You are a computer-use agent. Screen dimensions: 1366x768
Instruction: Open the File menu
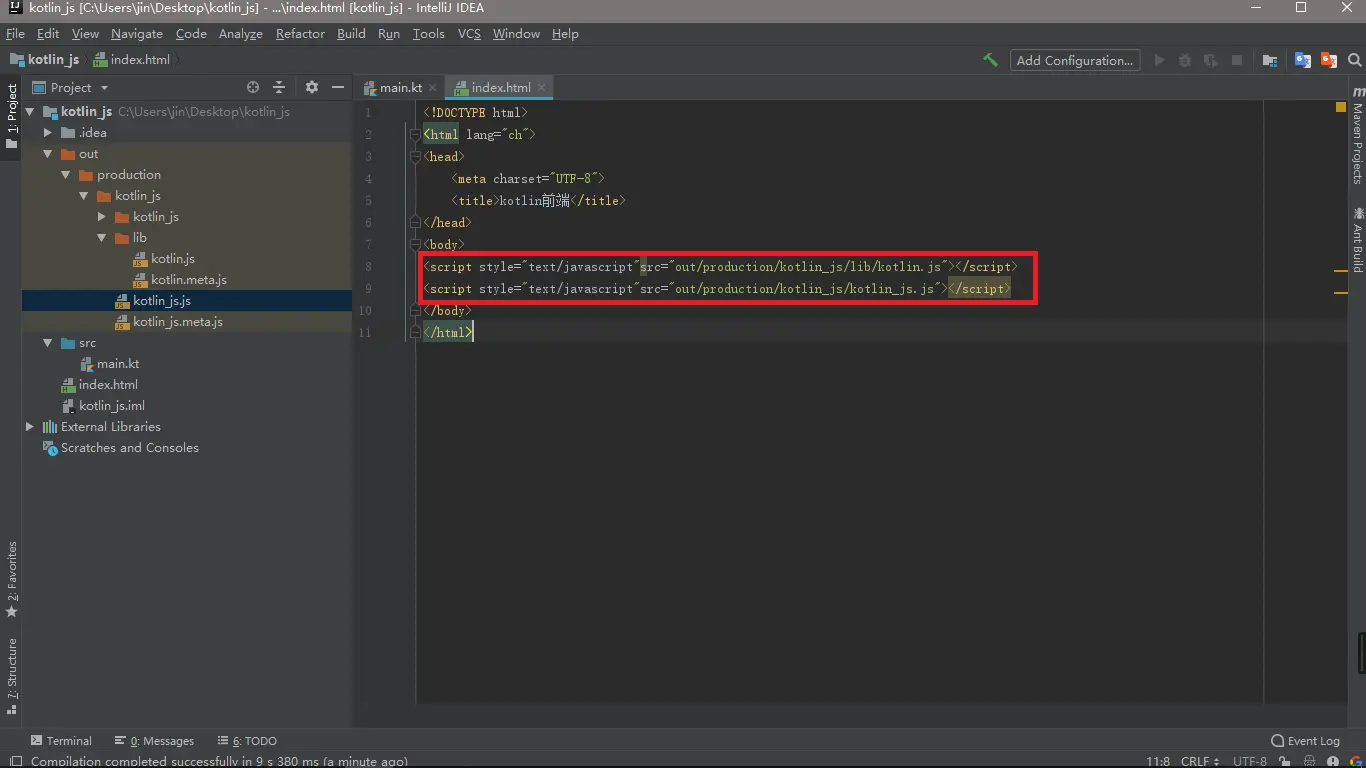(x=15, y=33)
